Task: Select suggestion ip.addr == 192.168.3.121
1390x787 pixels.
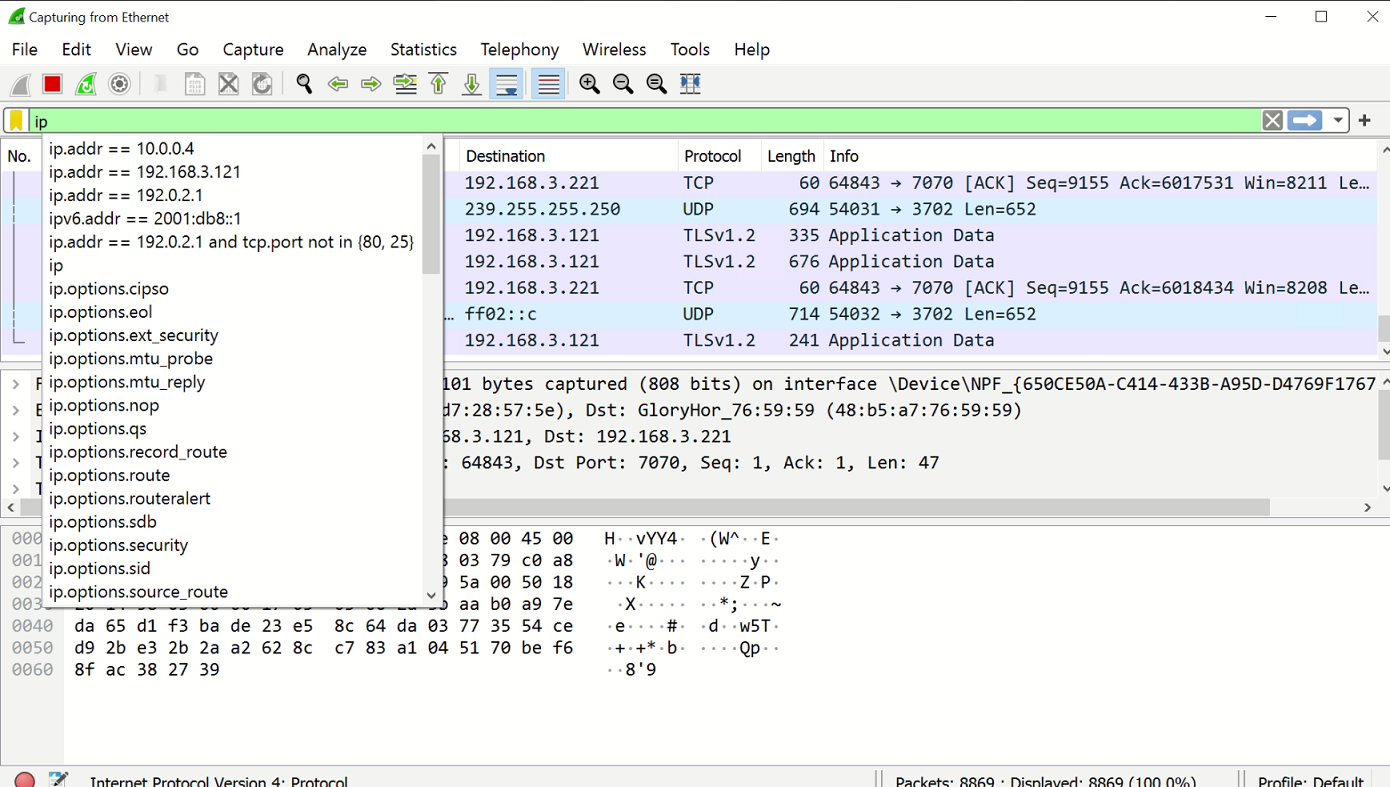Action: [232, 172]
